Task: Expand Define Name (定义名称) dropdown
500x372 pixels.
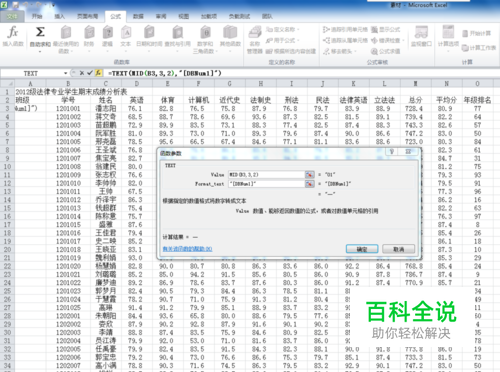Action: pos(298,30)
